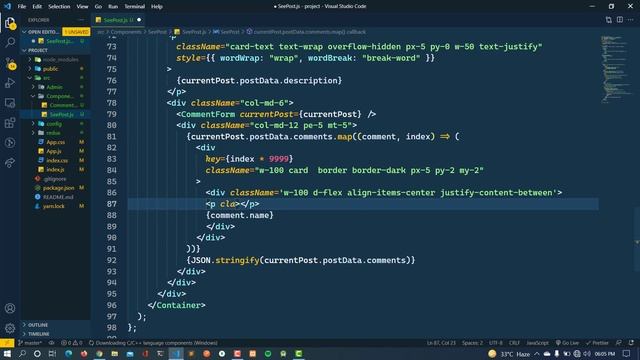The height and width of the screenshot is (360, 640).
Task: Open the Search view icon
Action: pos(10,42)
